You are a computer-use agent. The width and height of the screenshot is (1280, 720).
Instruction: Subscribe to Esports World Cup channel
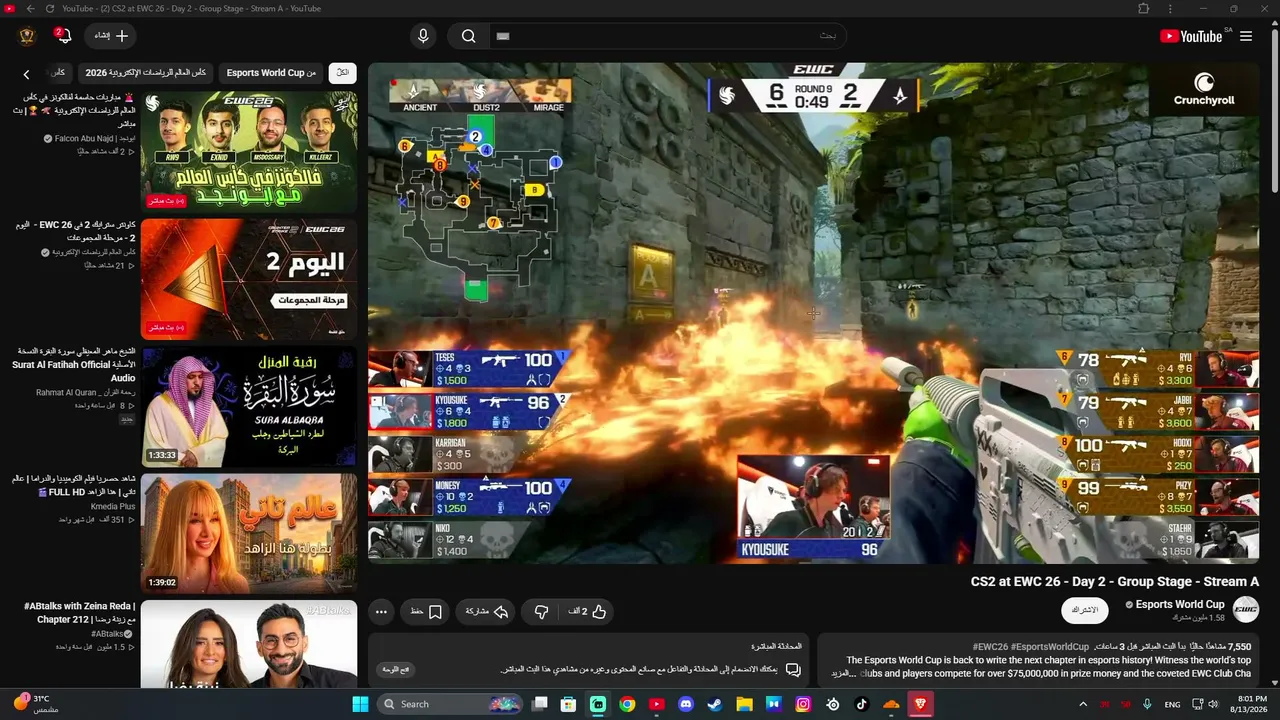coord(1084,610)
